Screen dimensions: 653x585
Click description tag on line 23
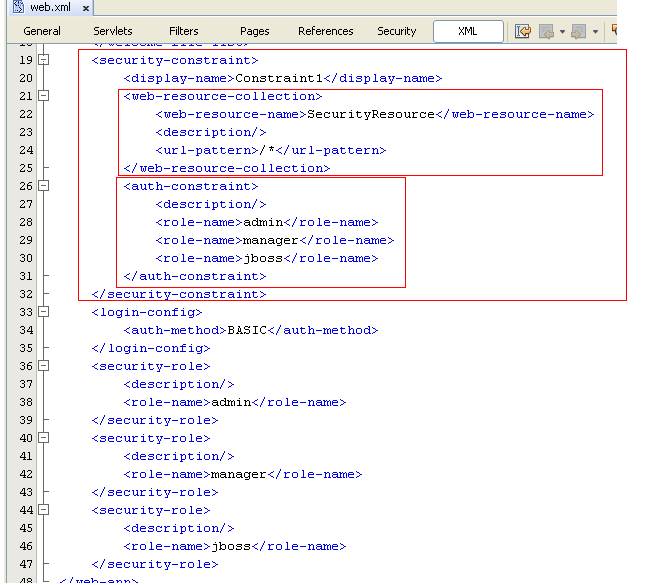point(211,132)
